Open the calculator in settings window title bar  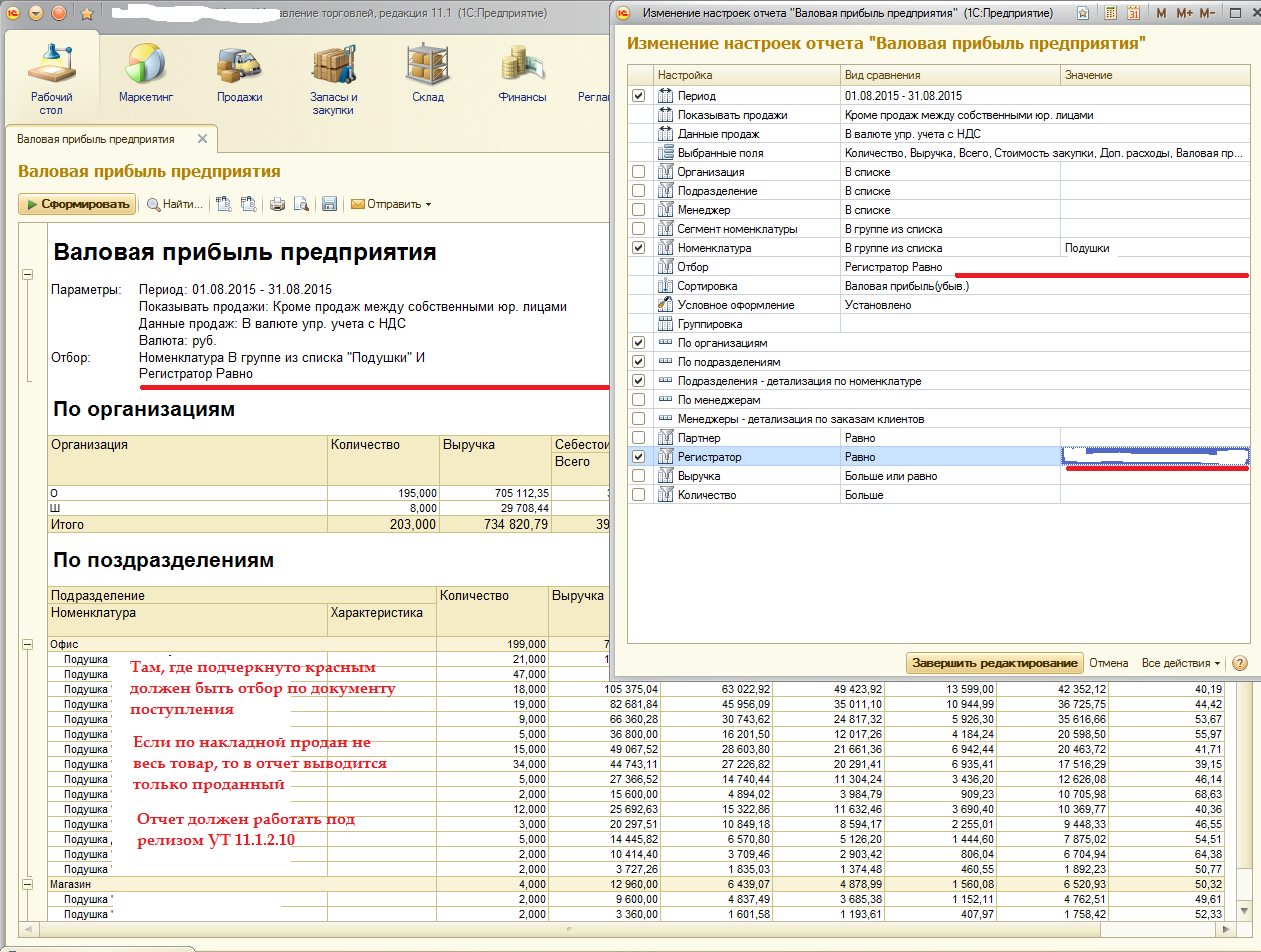pyautogui.click(x=1110, y=13)
